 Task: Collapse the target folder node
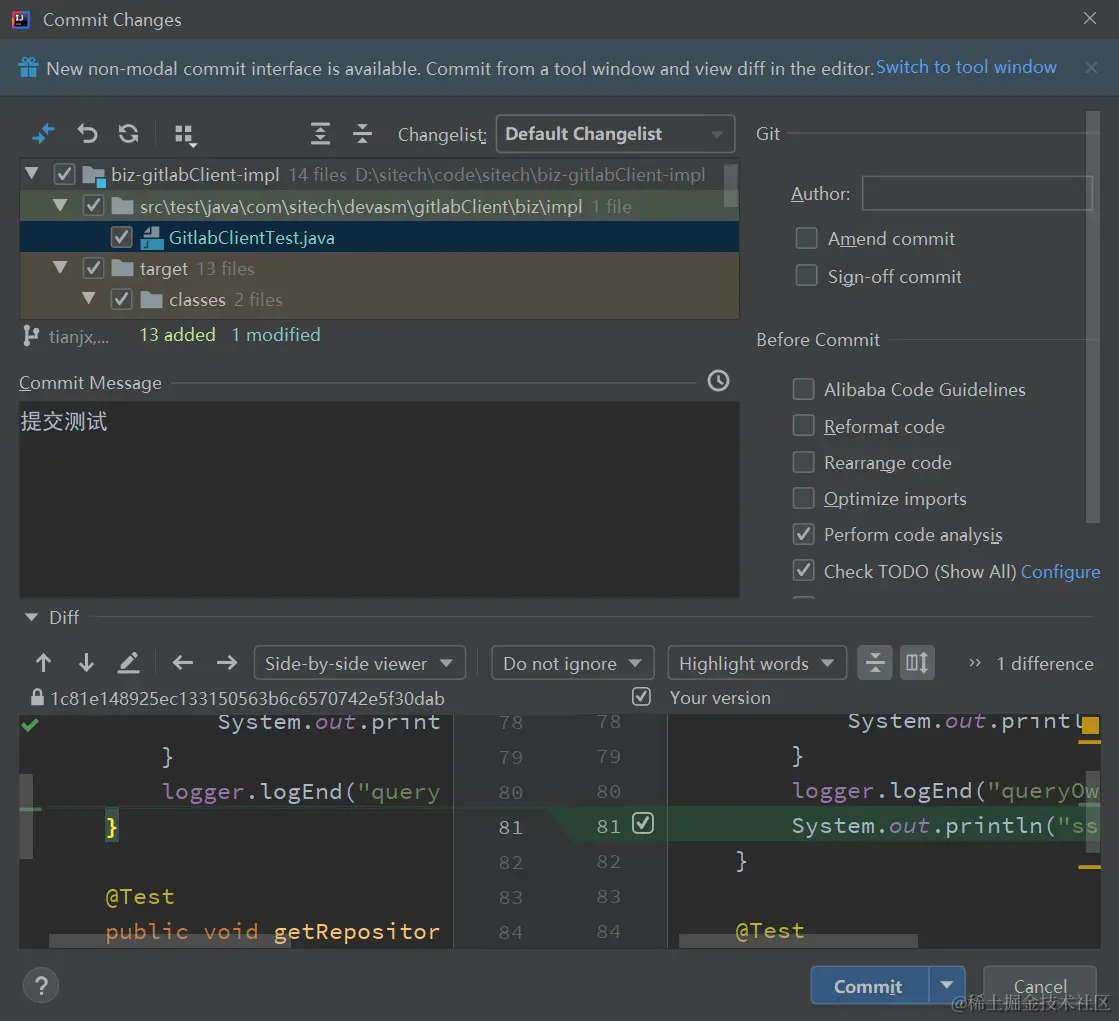tap(61, 268)
